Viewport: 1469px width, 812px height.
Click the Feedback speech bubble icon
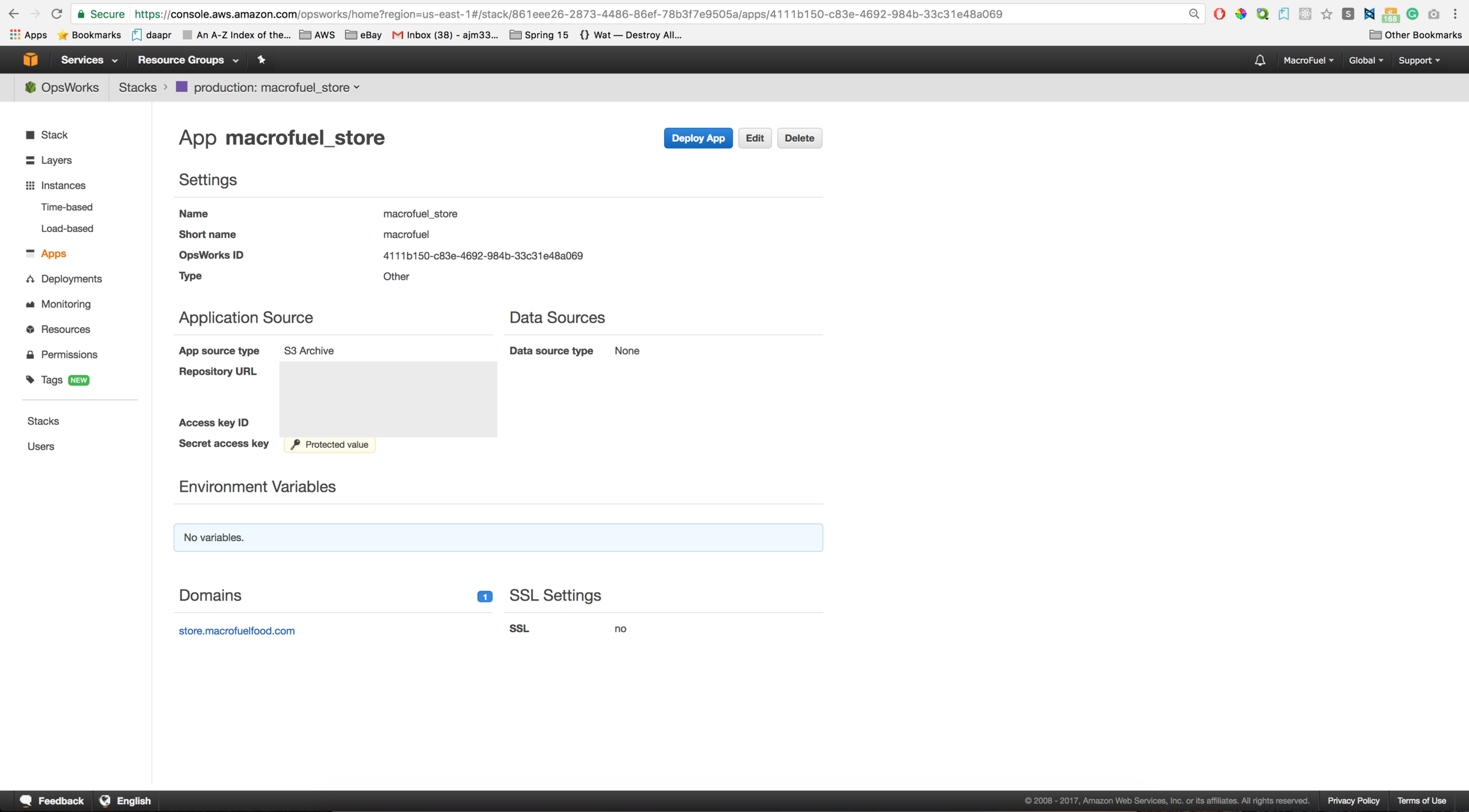click(26, 801)
